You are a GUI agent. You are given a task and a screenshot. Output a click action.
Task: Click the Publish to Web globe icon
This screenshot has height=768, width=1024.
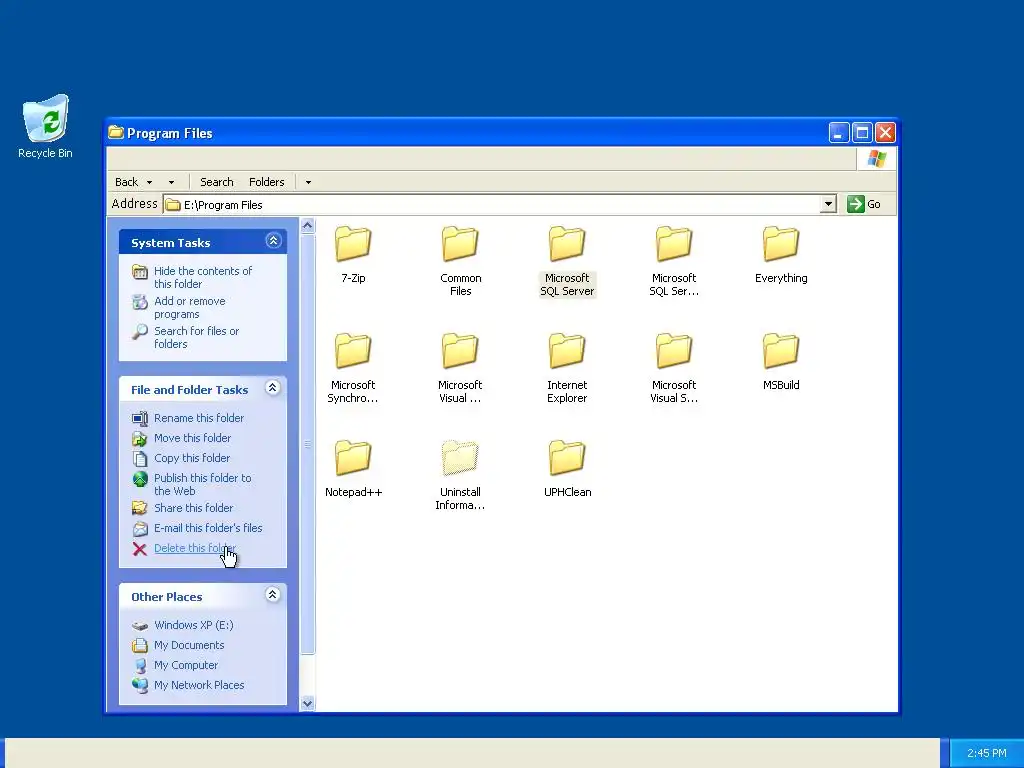[x=140, y=479]
